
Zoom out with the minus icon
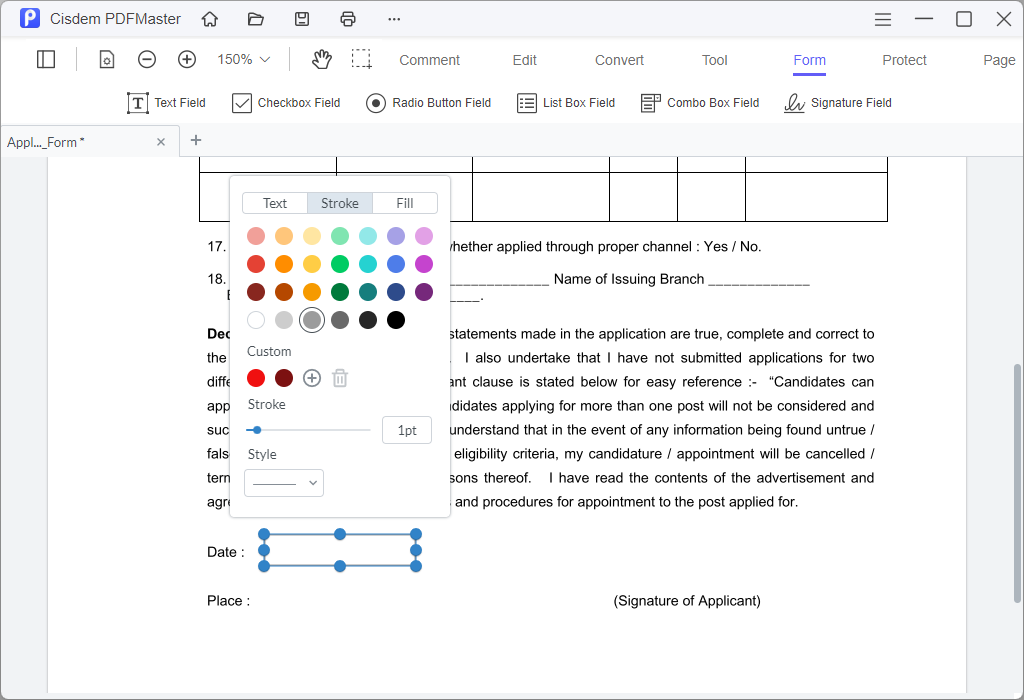[147, 59]
